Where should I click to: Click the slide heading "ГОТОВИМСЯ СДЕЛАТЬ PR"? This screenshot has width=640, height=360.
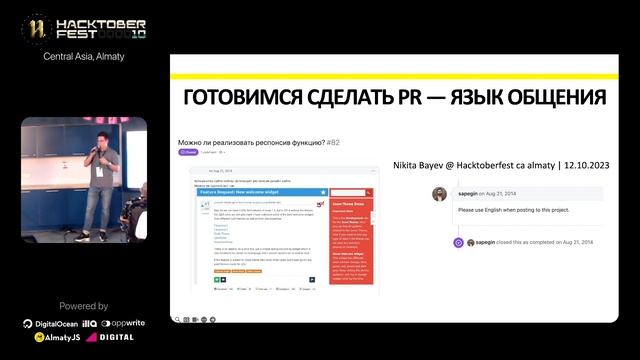[x=303, y=97]
